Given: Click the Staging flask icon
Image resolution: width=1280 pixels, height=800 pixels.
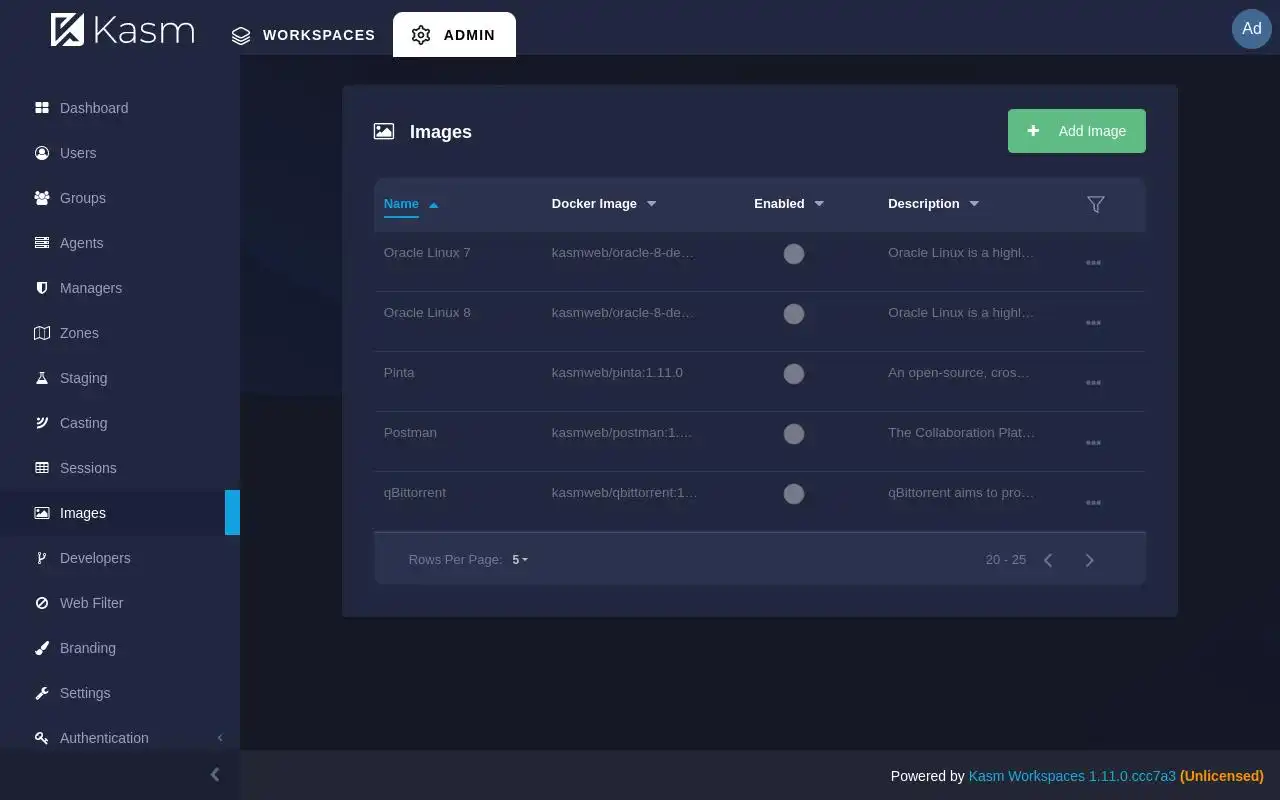Looking at the screenshot, I should click(x=42, y=378).
